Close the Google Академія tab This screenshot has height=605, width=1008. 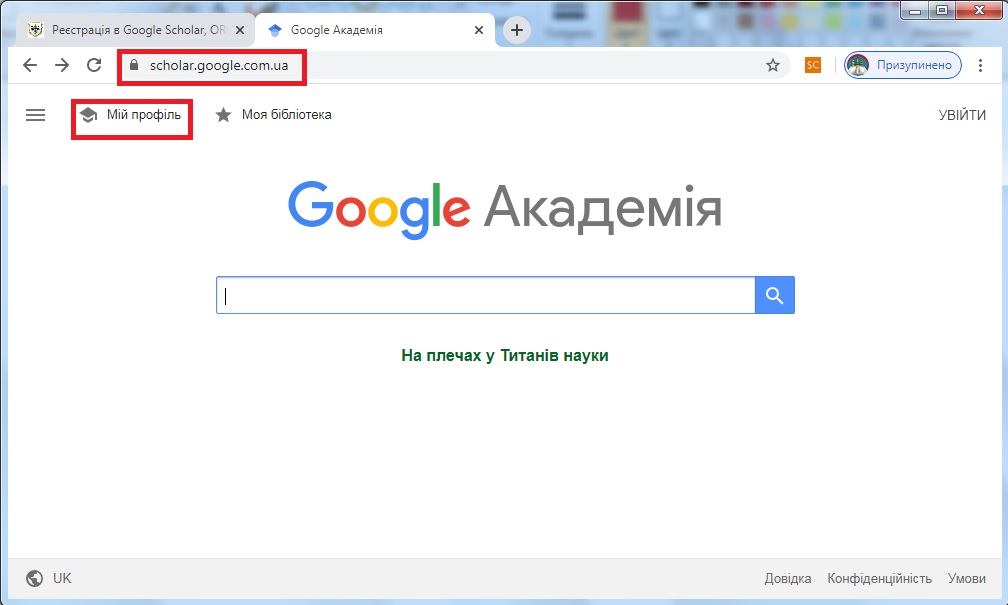479,30
